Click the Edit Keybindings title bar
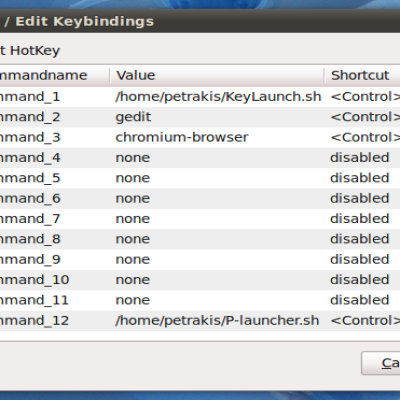Screen dimensions: 400x400 click(x=200, y=21)
